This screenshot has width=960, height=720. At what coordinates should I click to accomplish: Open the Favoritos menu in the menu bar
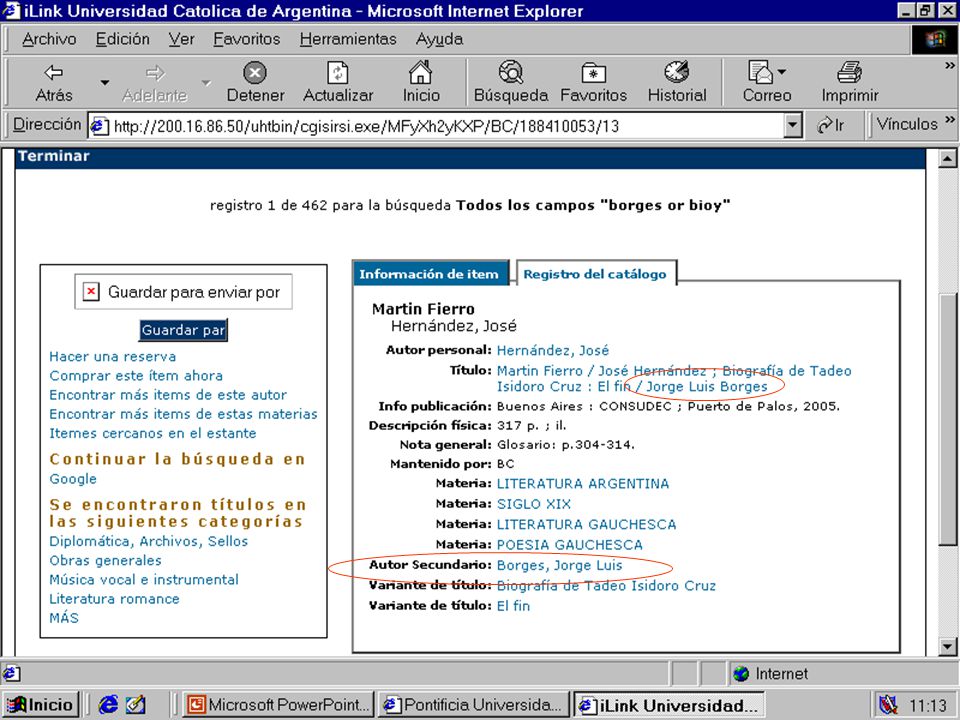click(247, 39)
